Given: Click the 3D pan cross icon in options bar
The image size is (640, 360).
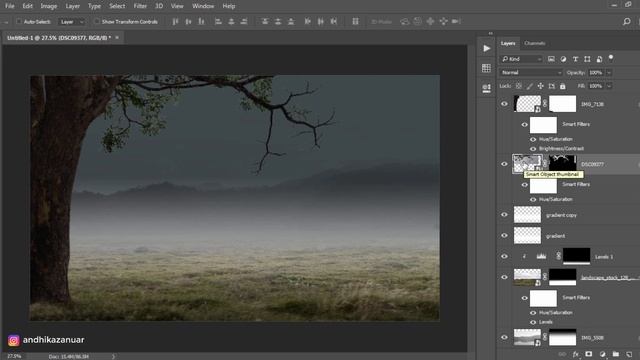Looking at the screenshot, I should point(430,21).
